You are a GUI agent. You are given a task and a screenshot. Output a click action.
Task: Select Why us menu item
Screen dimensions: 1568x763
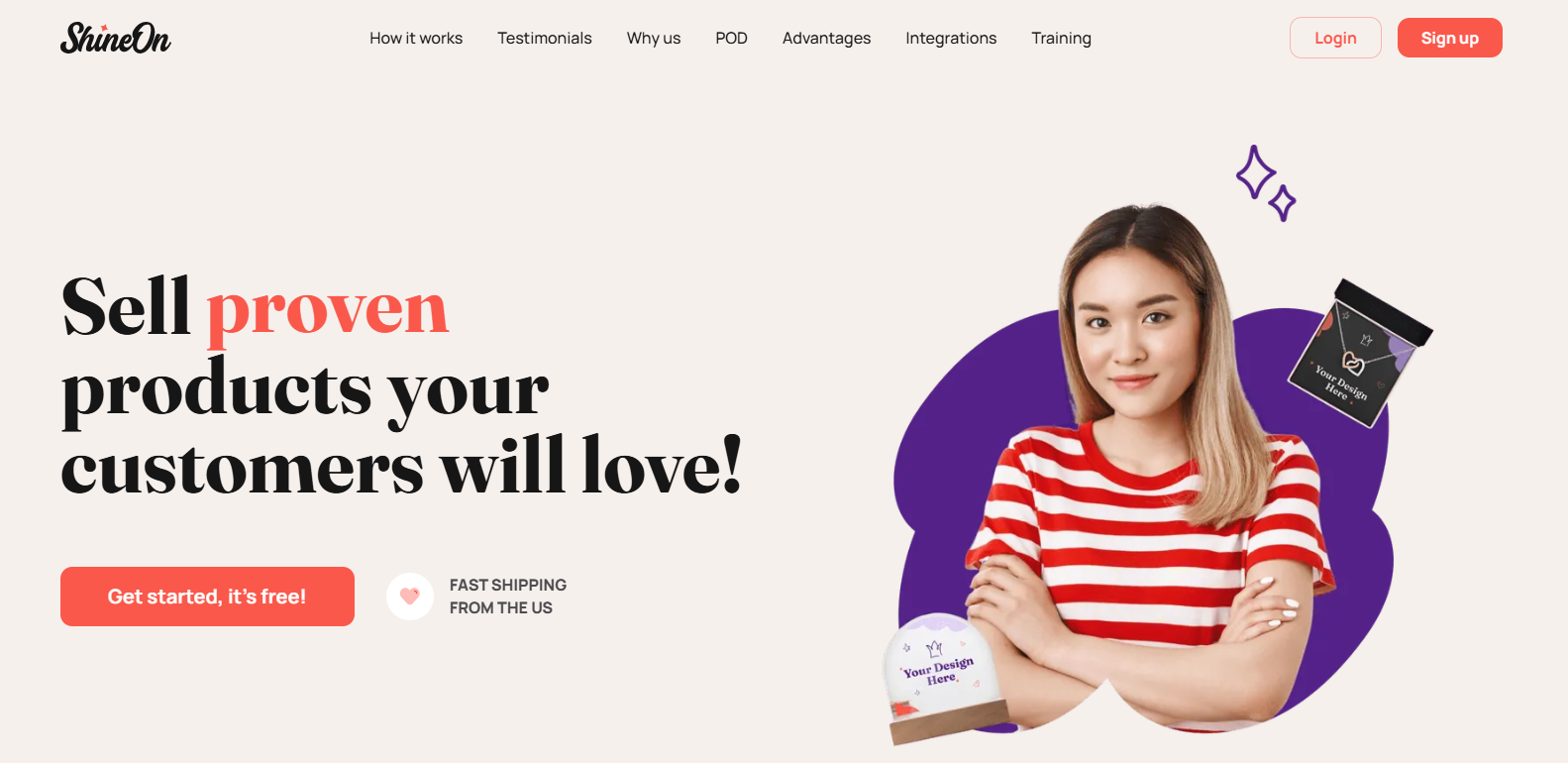coord(654,38)
